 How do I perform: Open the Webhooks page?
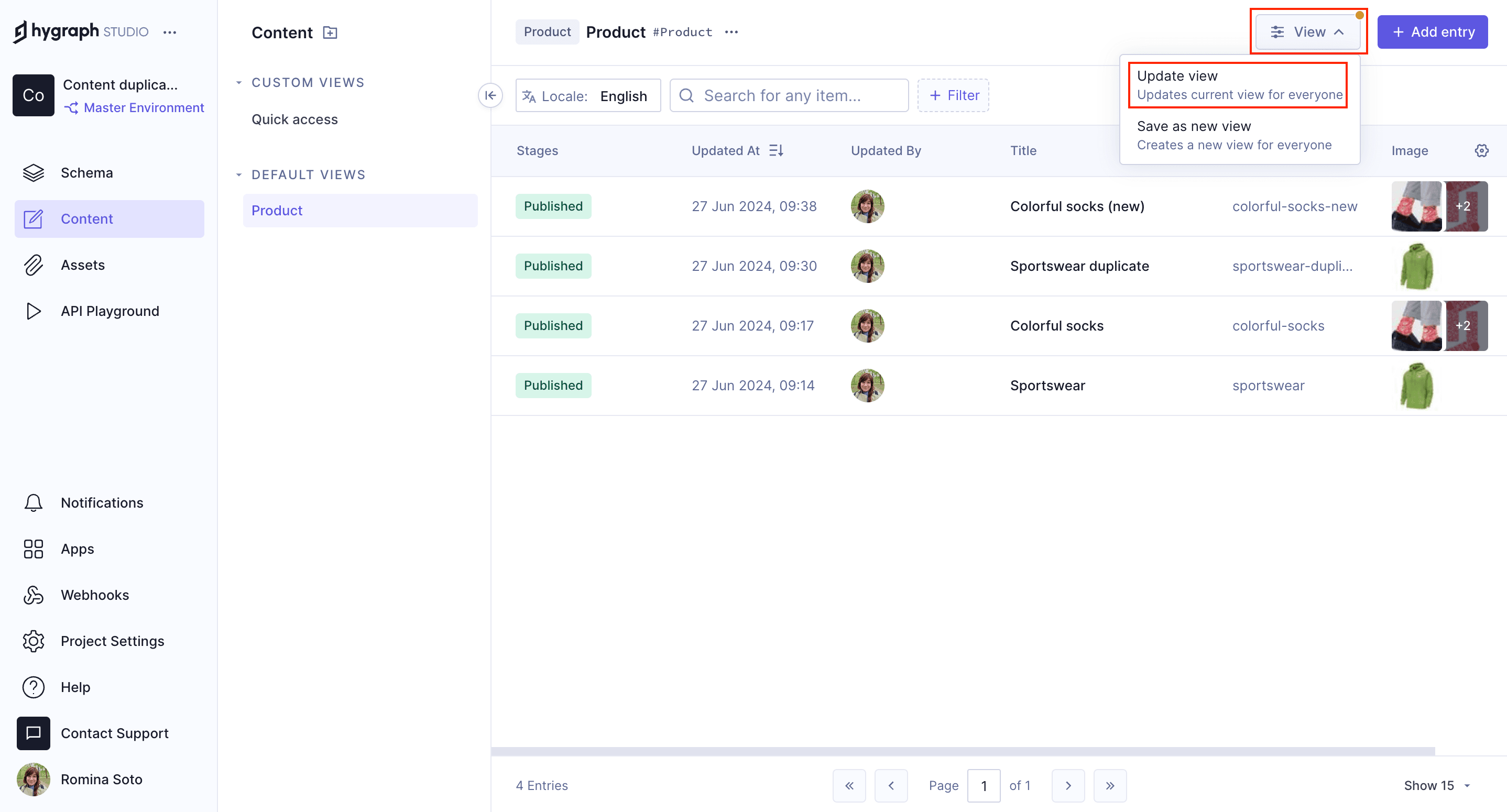coord(94,595)
